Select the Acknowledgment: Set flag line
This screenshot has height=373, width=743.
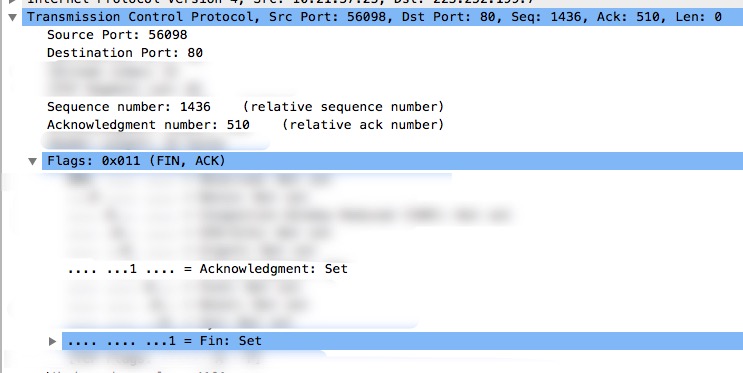click(208, 269)
